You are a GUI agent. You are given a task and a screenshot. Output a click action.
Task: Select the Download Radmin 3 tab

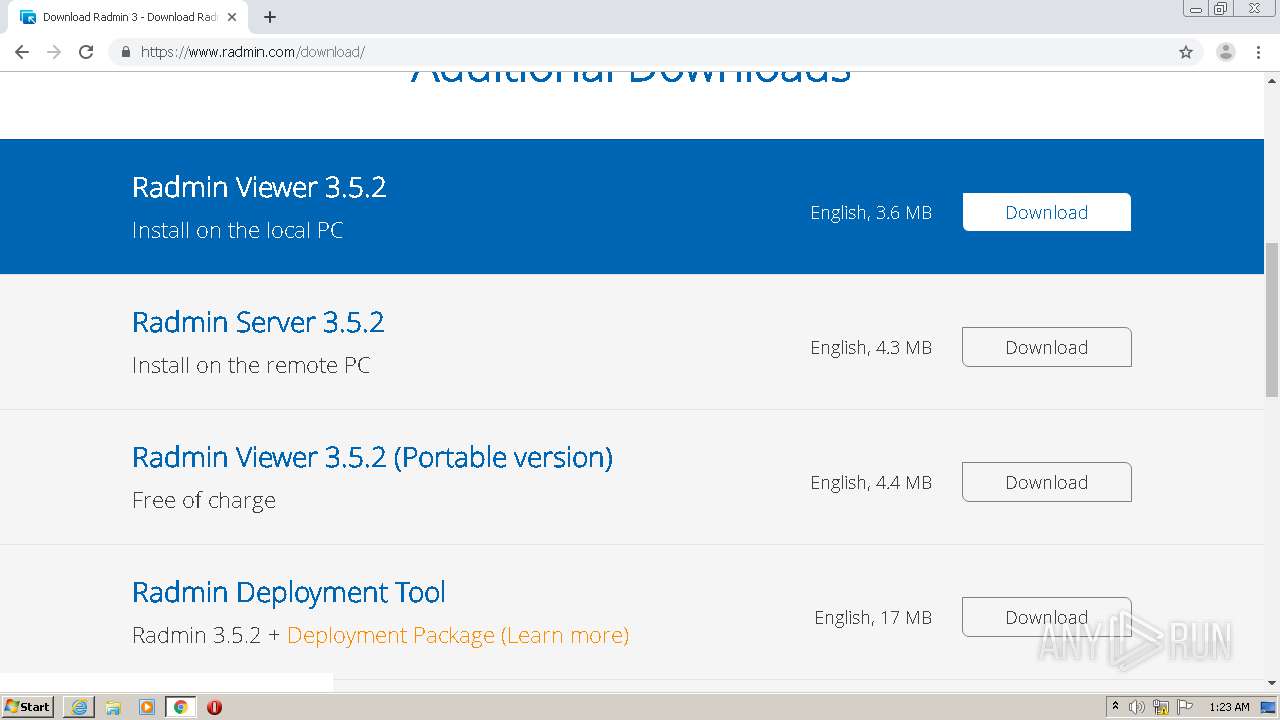pos(128,17)
